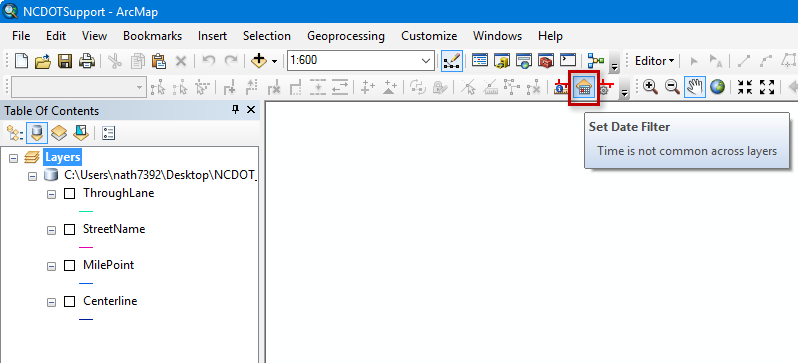798x363 pixels.
Task: Turn on the StreetName layer checkbox
Action: pyautogui.click(x=69, y=230)
